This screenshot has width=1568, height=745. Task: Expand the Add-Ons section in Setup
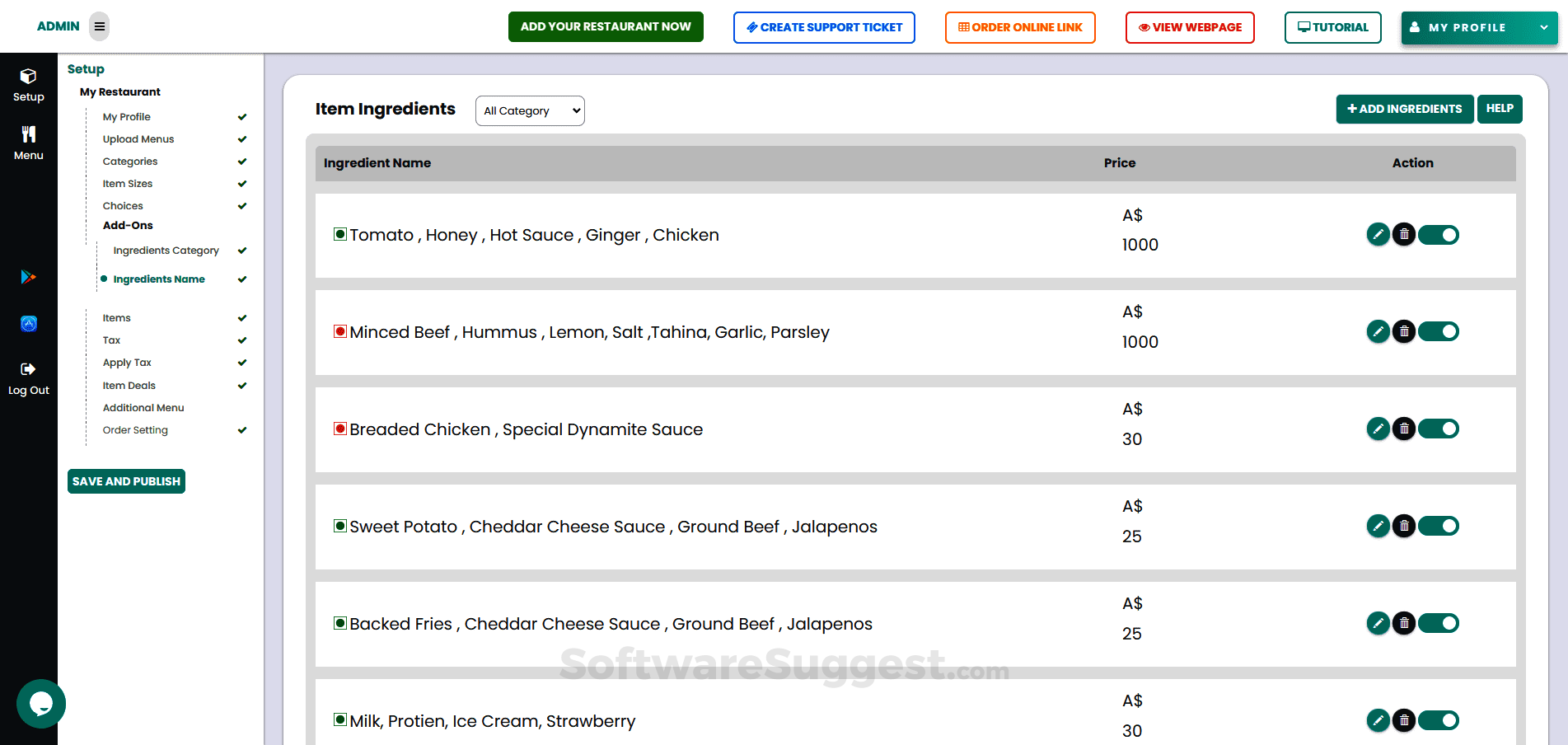pyautogui.click(x=128, y=226)
